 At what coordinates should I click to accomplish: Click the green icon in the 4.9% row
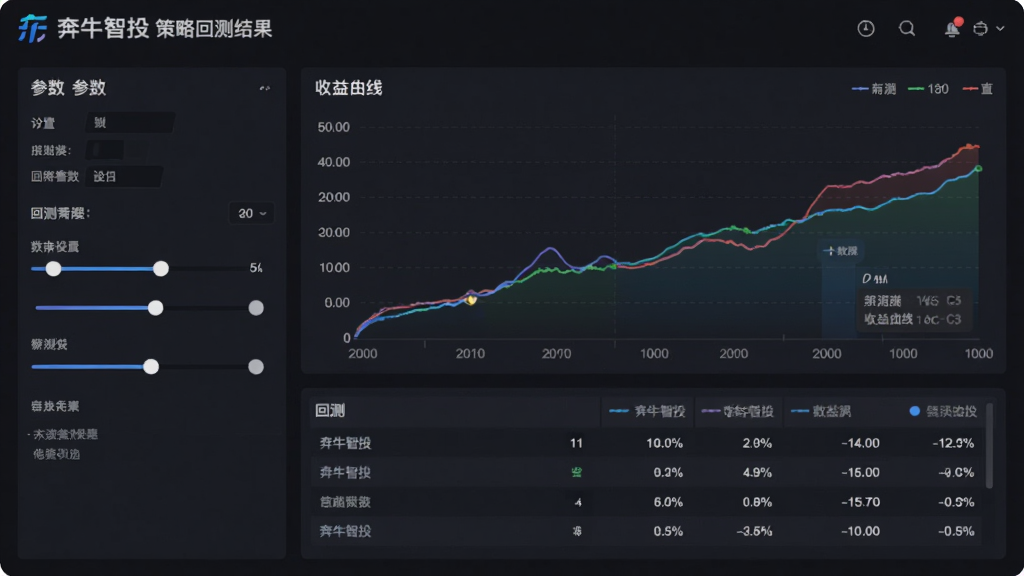tap(577, 472)
